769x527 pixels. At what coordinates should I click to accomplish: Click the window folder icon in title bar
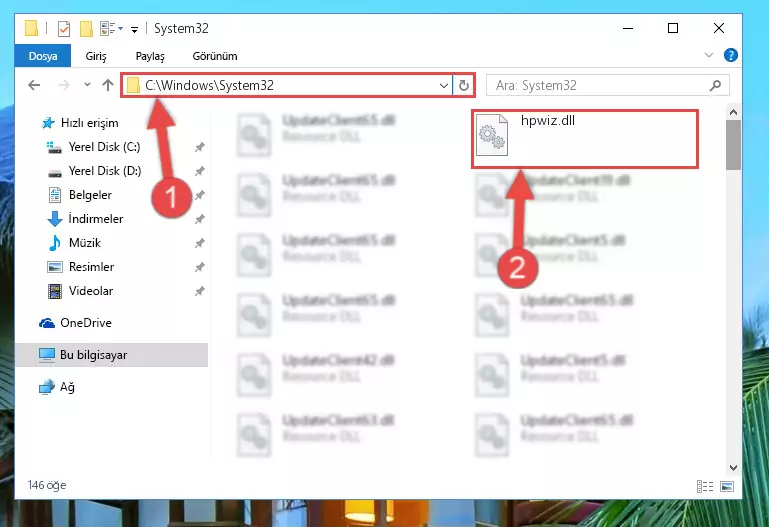(31, 28)
